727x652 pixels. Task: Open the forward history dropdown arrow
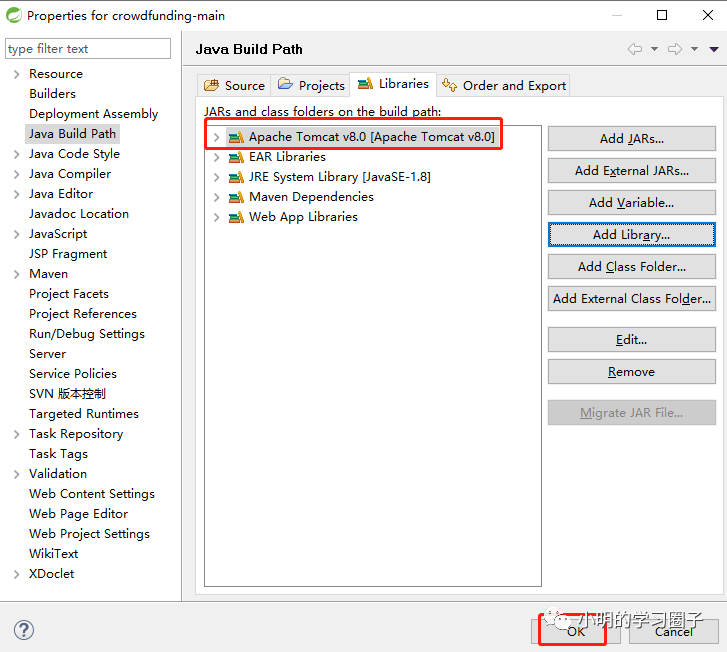point(694,49)
